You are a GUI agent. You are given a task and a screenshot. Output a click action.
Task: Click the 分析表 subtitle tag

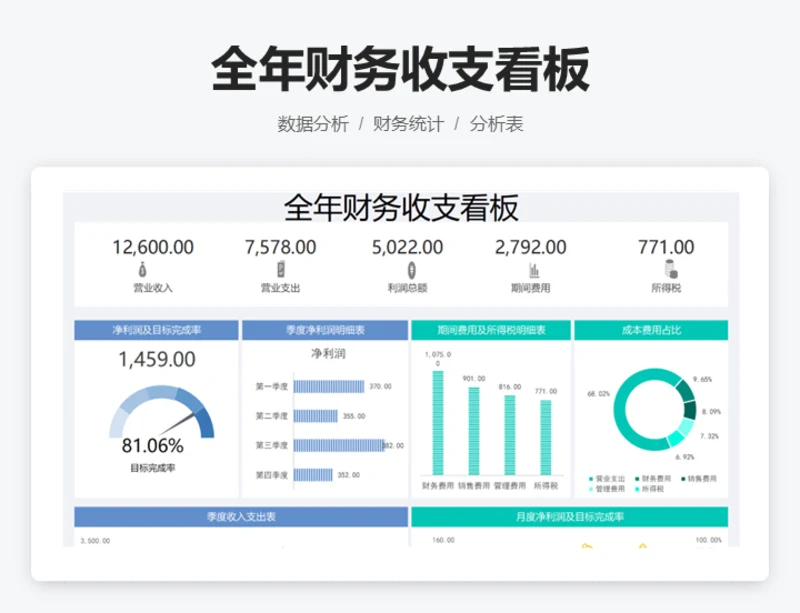496,124
